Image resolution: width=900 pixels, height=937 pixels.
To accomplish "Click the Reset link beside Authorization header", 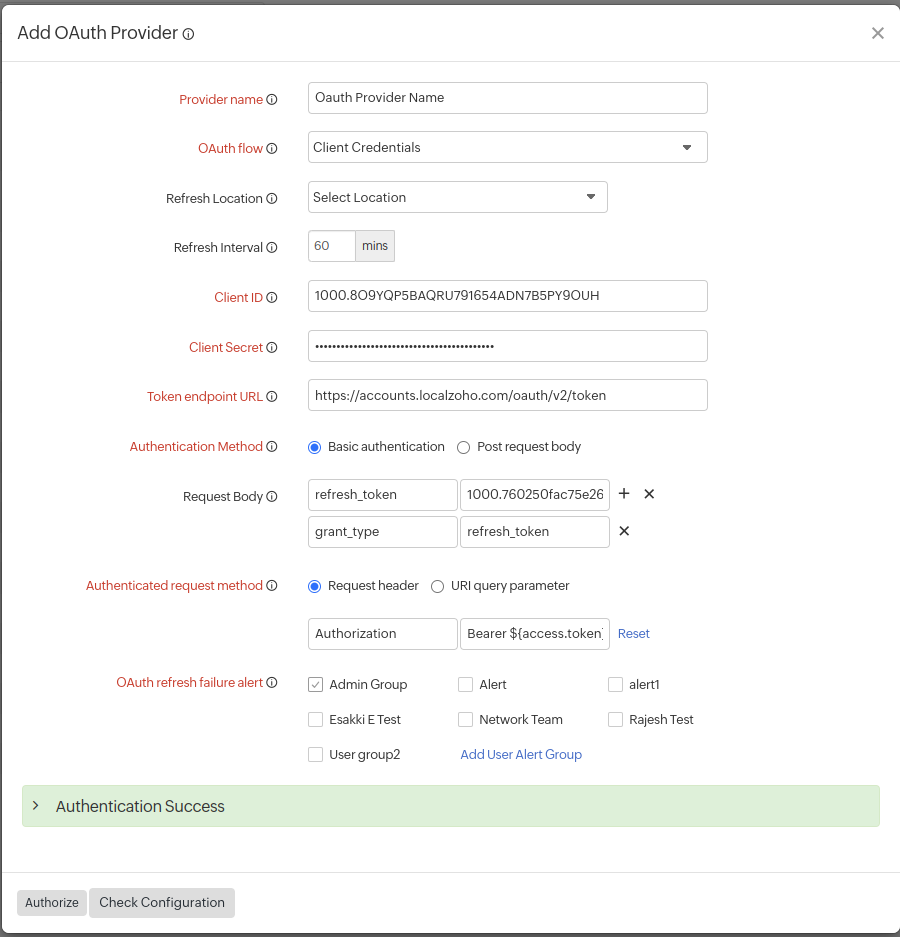I will 633,633.
